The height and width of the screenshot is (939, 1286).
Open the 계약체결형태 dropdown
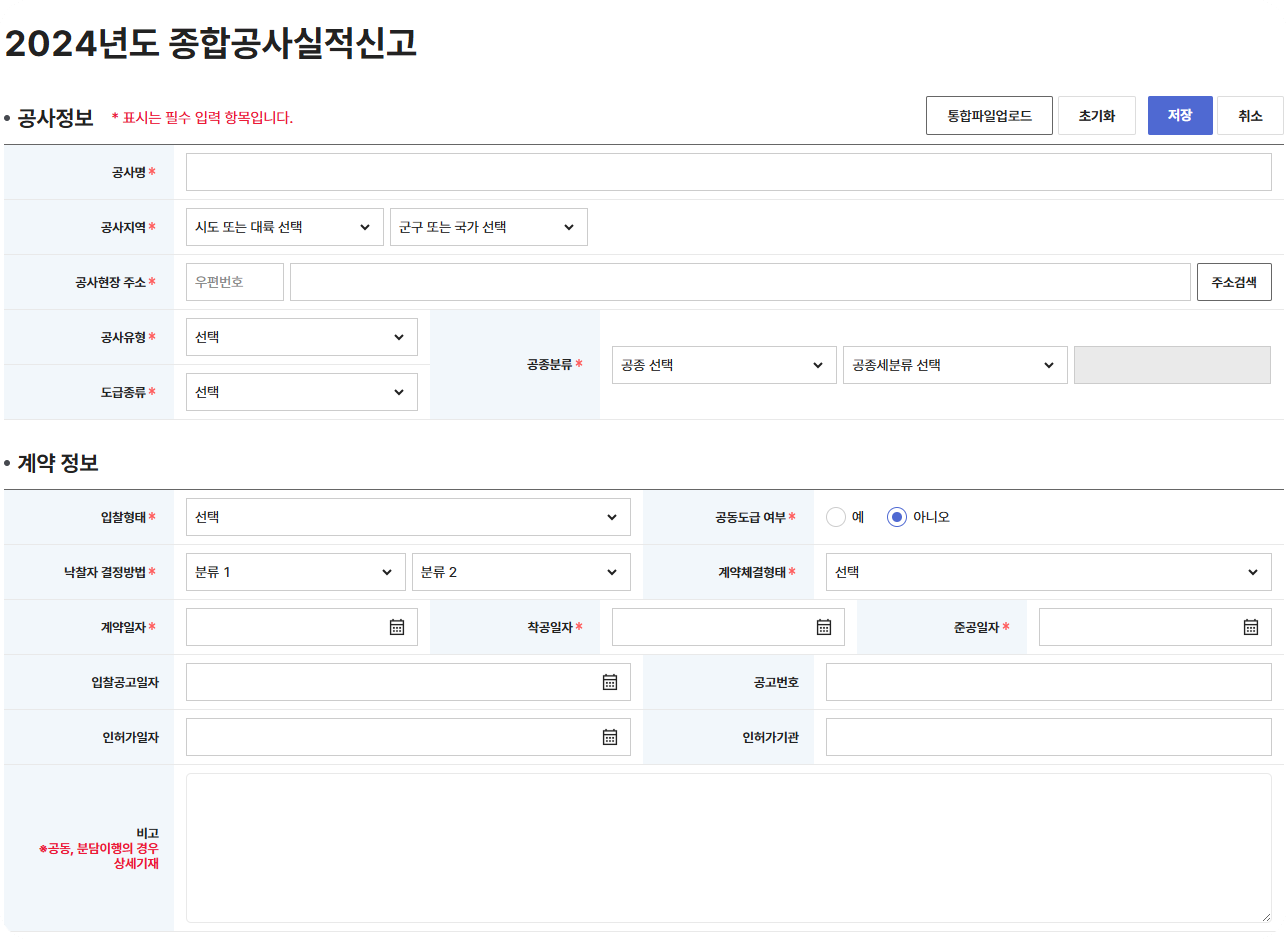[1047, 572]
